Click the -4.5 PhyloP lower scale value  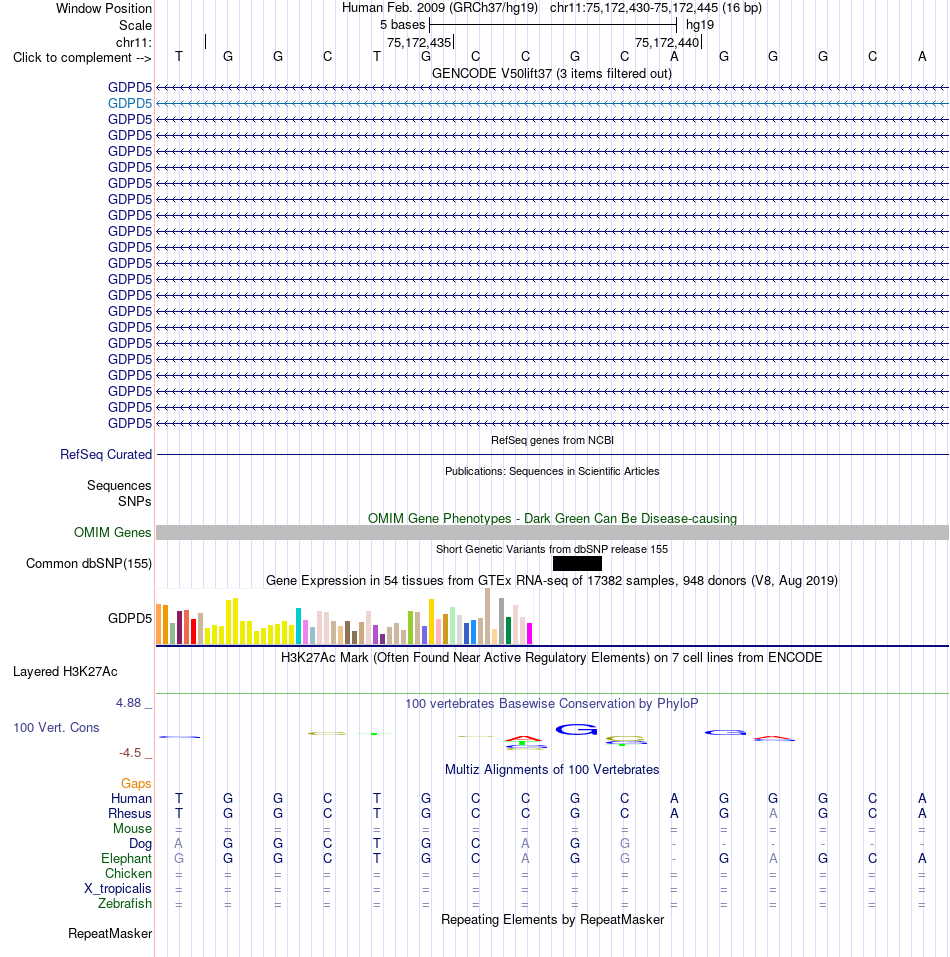coord(130,753)
